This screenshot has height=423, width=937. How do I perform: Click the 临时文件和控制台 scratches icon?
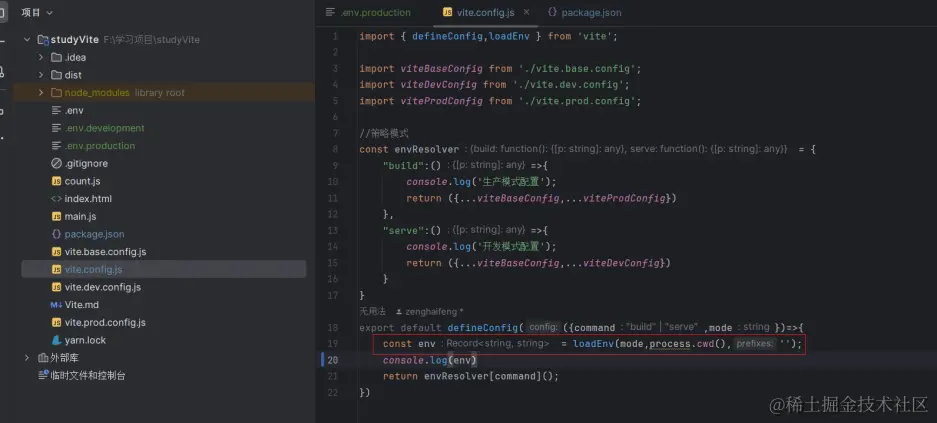pyautogui.click(x=42, y=376)
